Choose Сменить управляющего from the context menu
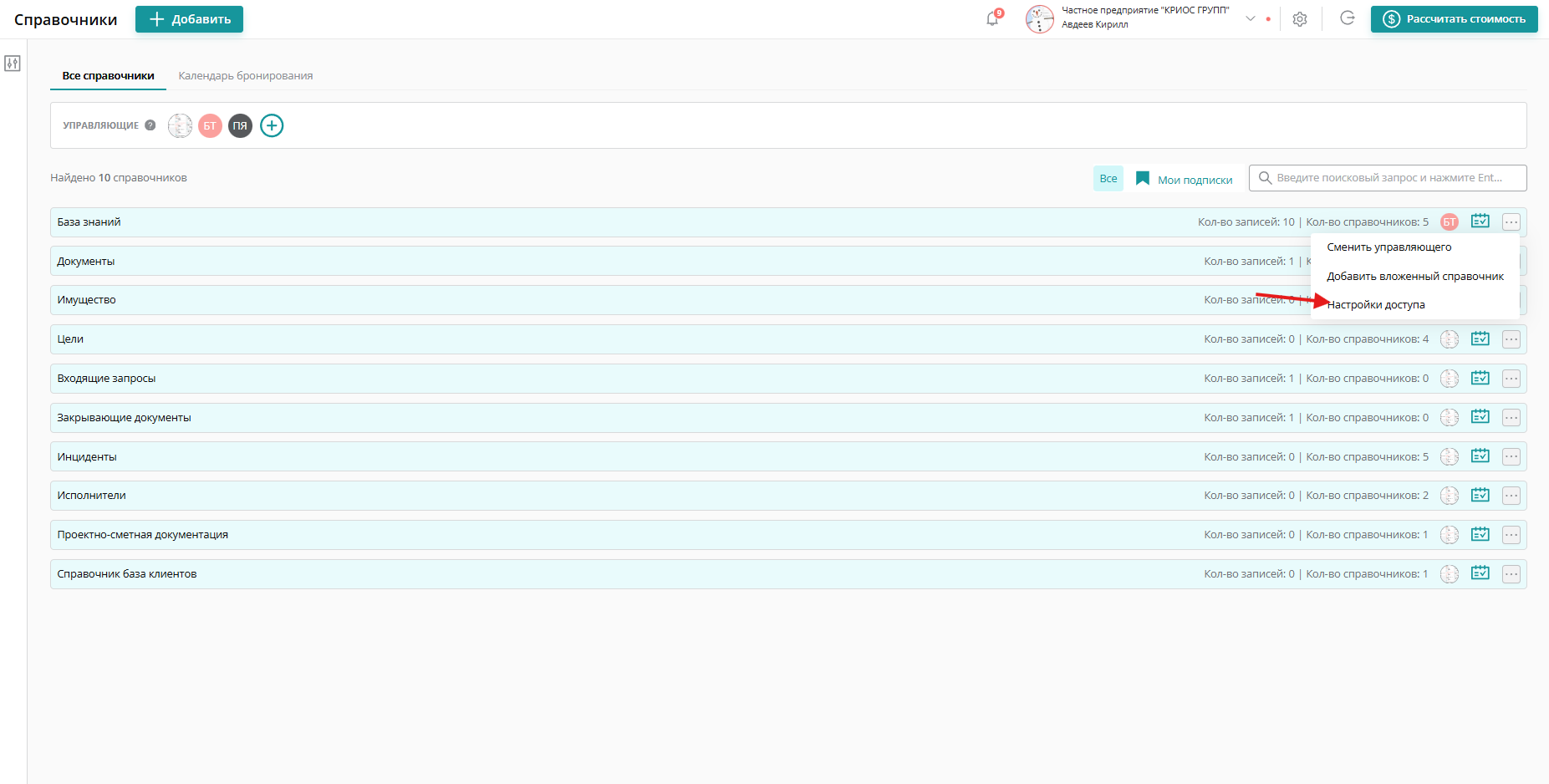The height and width of the screenshot is (784, 1549). click(1389, 247)
